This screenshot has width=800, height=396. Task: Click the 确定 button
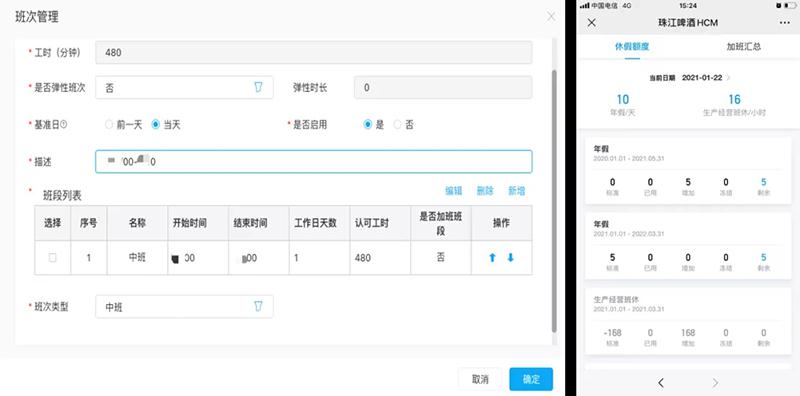click(x=531, y=379)
